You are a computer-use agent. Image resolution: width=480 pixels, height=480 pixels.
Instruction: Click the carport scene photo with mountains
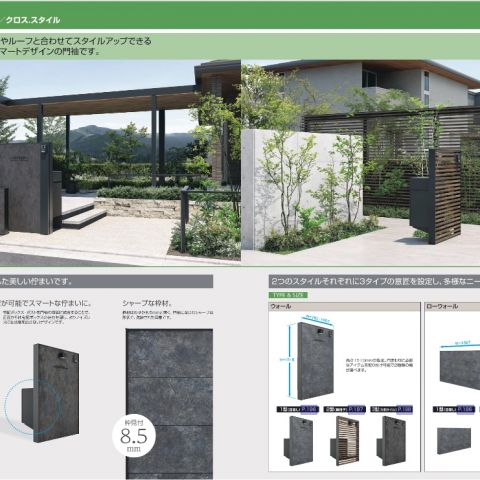pyautogui.click(x=120, y=163)
